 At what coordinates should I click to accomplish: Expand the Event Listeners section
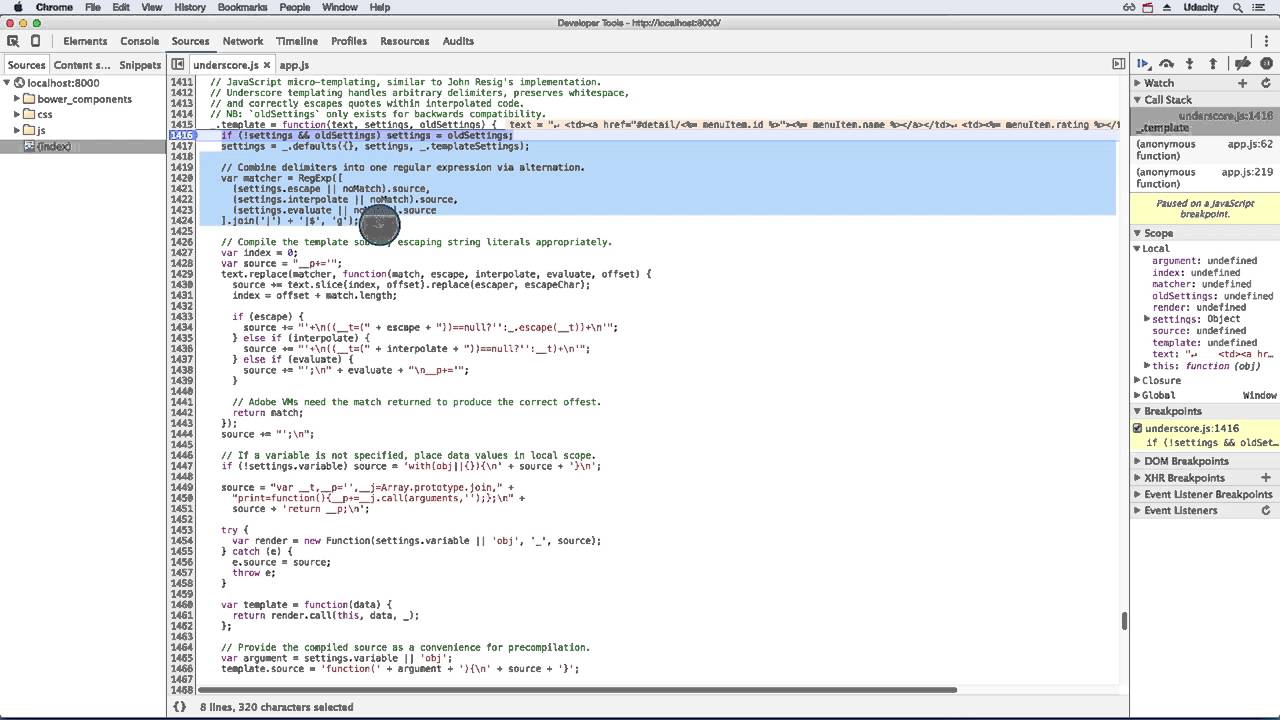(x=1137, y=510)
